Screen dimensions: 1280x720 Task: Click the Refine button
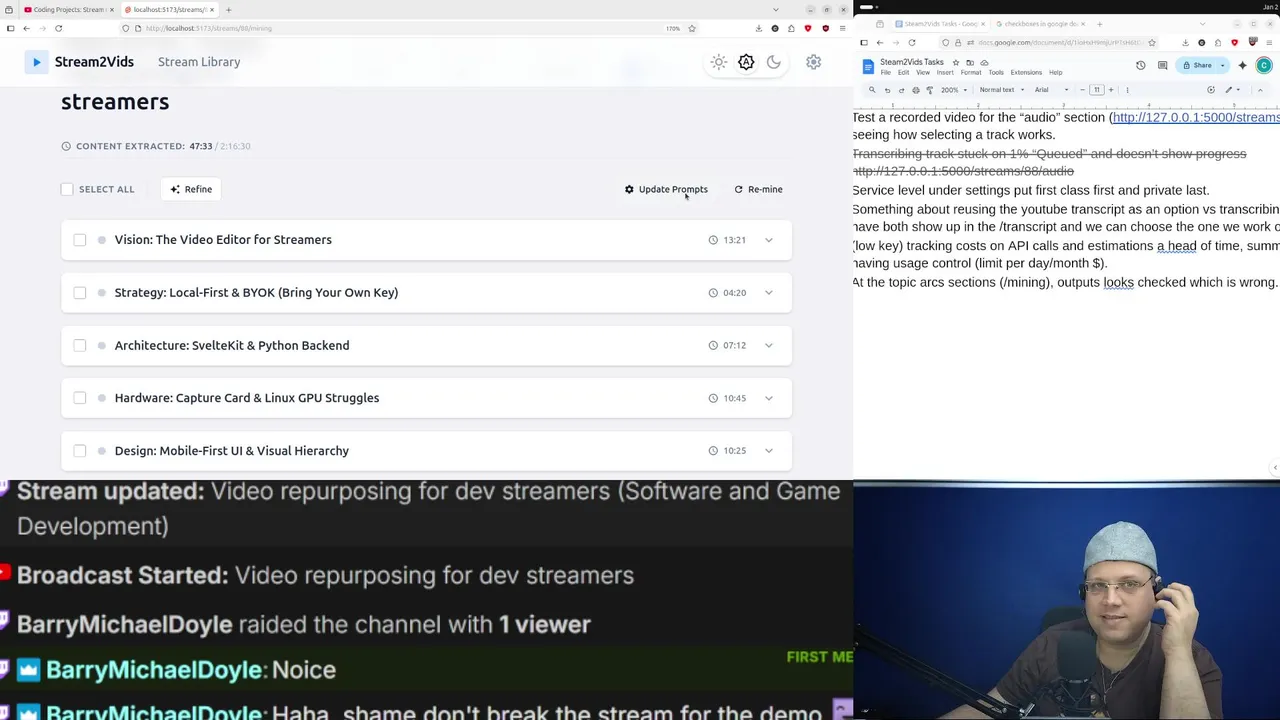191,189
